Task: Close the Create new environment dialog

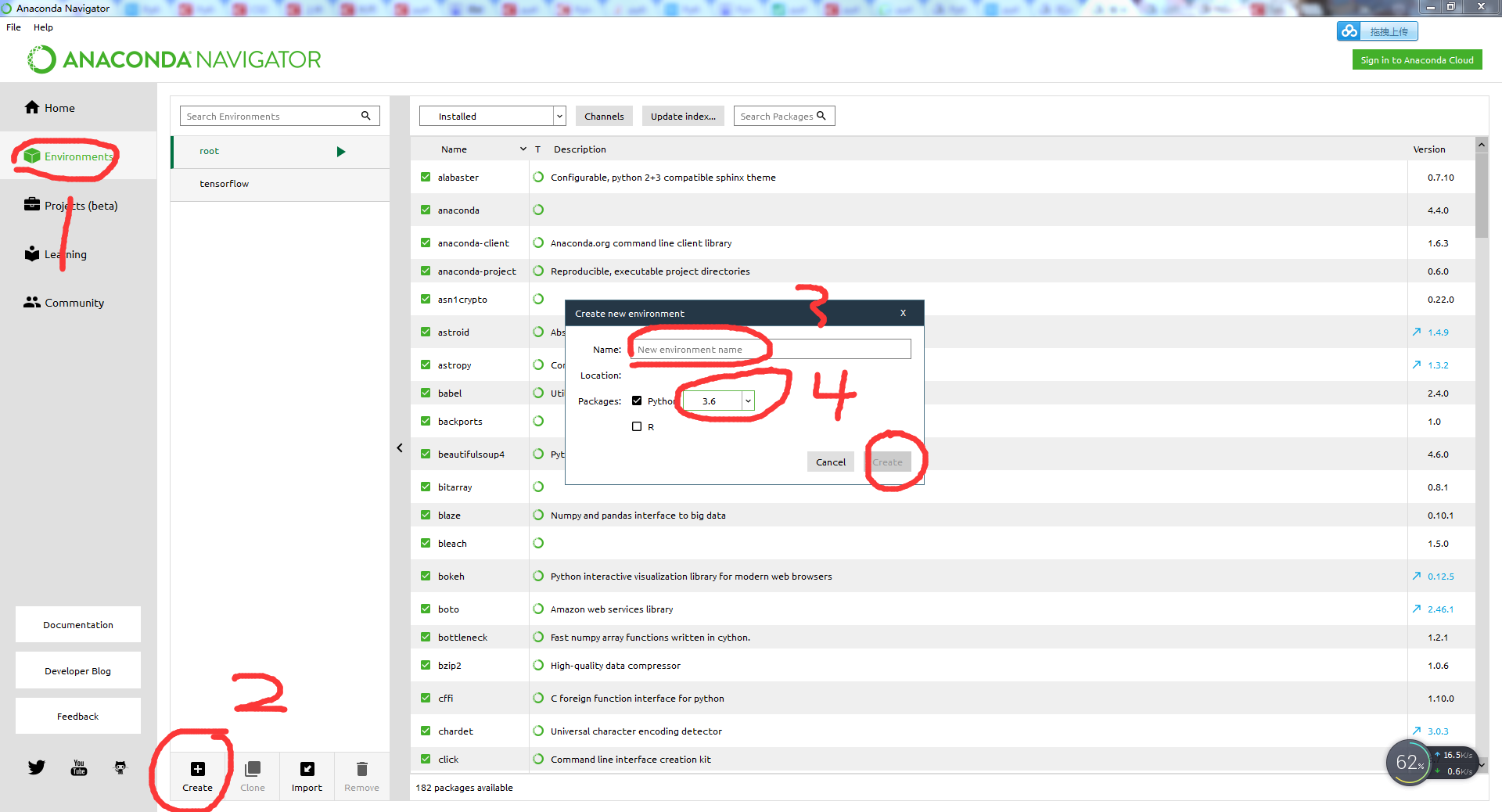Action: (903, 313)
